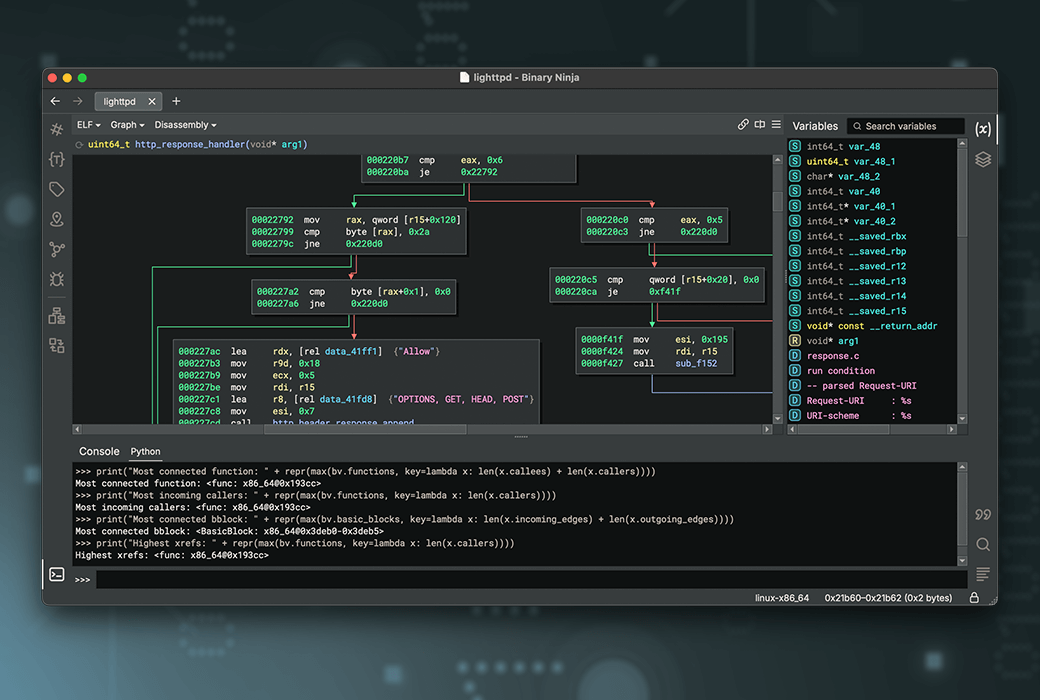Open the ELF view type dropdown
The height and width of the screenshot is (700, 1040).
[x=88, y=125]
